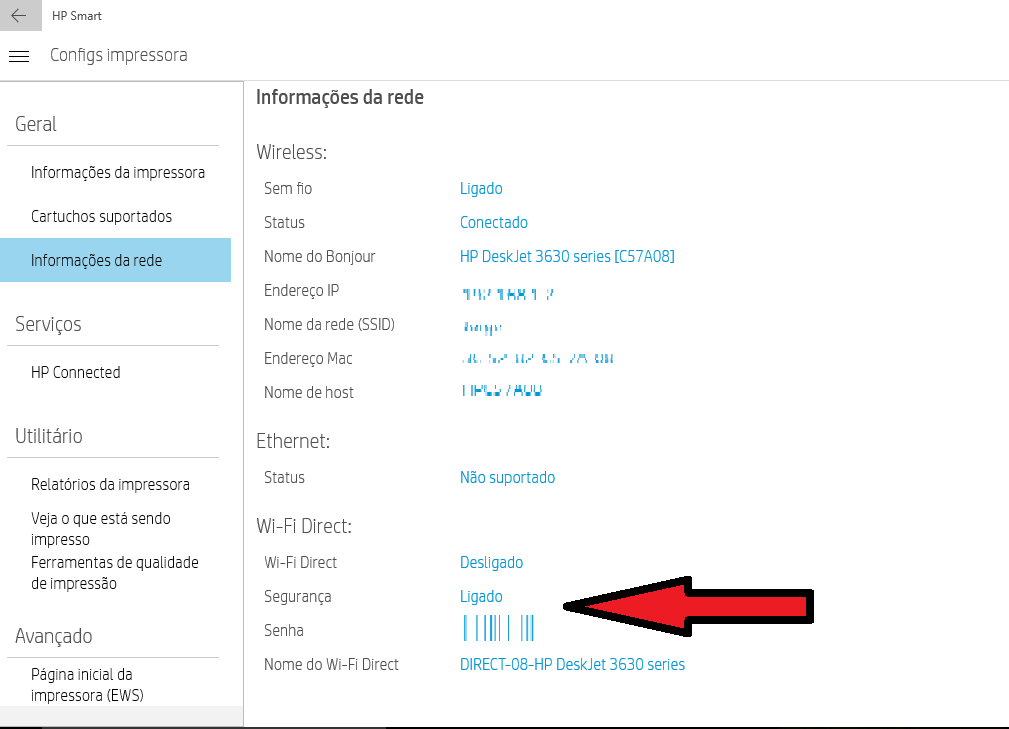The height and width of the screenshot is (729, 1009).
Task: Click the back arrow icon
Action: click(x=19, y=16)
